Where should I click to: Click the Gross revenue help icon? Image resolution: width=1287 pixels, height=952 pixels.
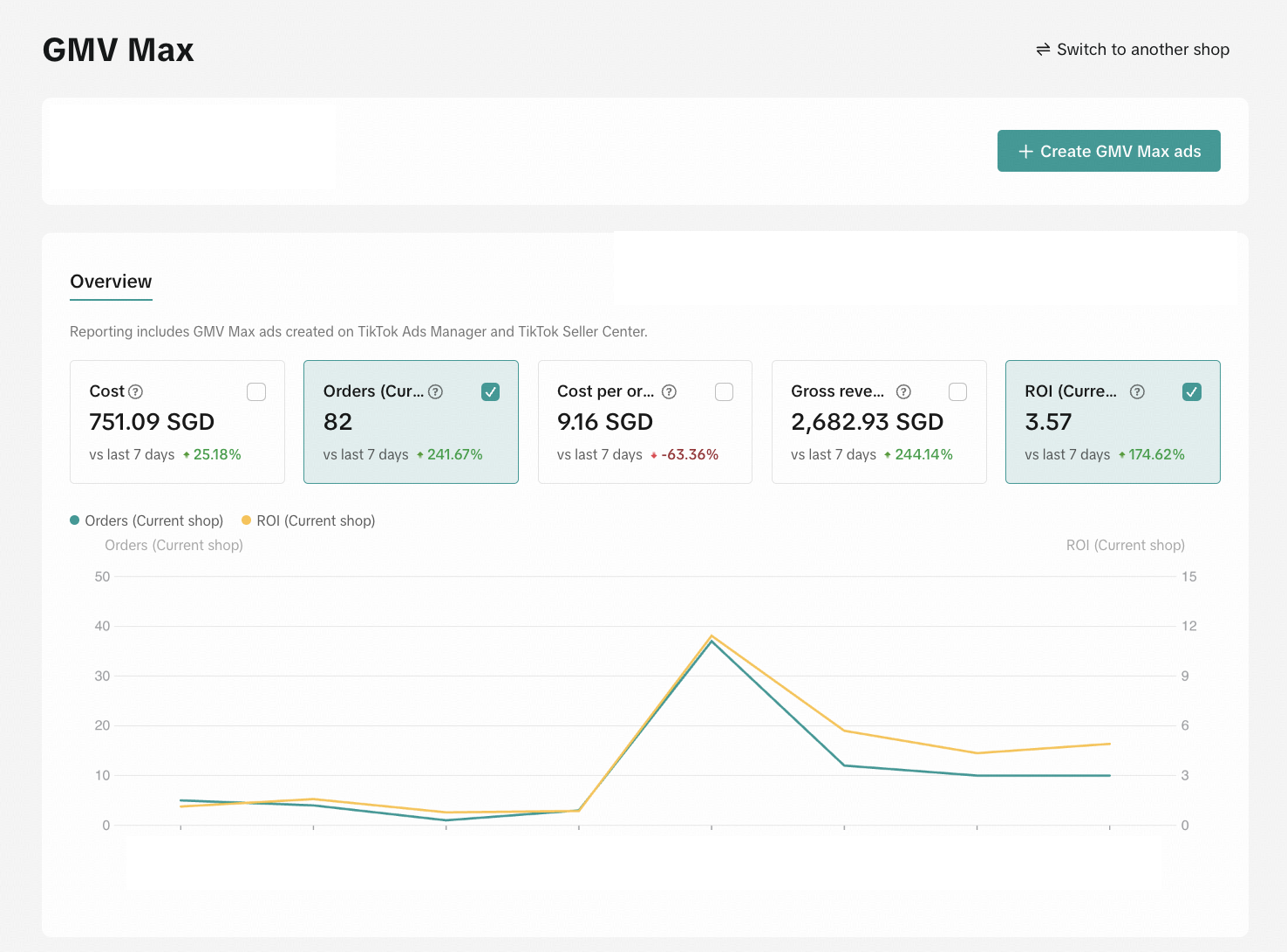click(904, 392)
